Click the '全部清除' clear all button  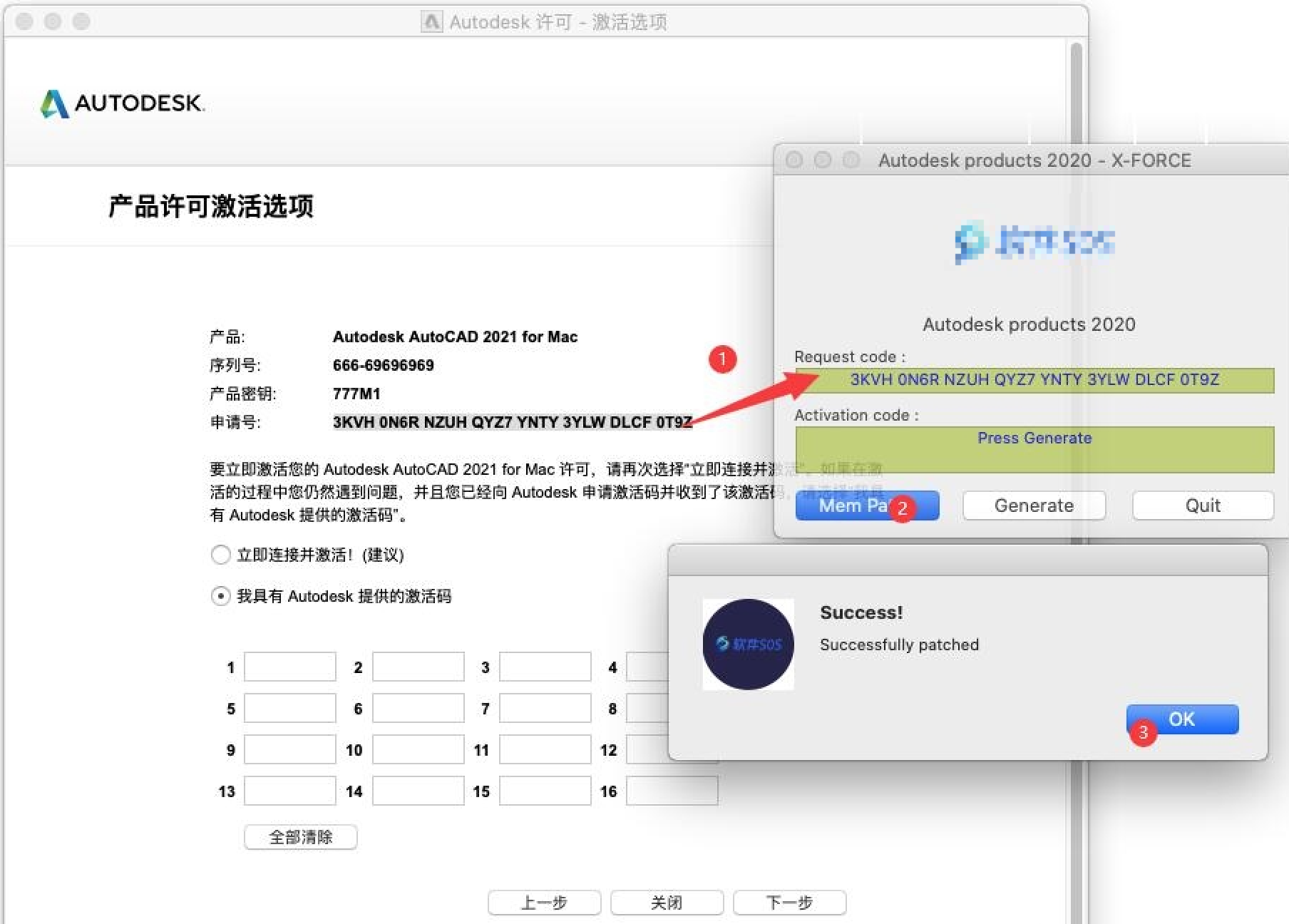coord(300,837)
